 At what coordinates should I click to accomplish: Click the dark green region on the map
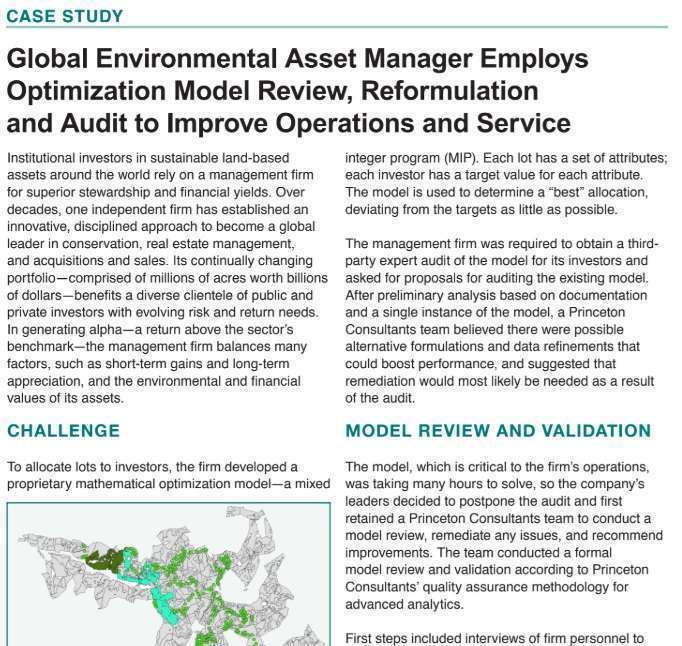(103, 561)
